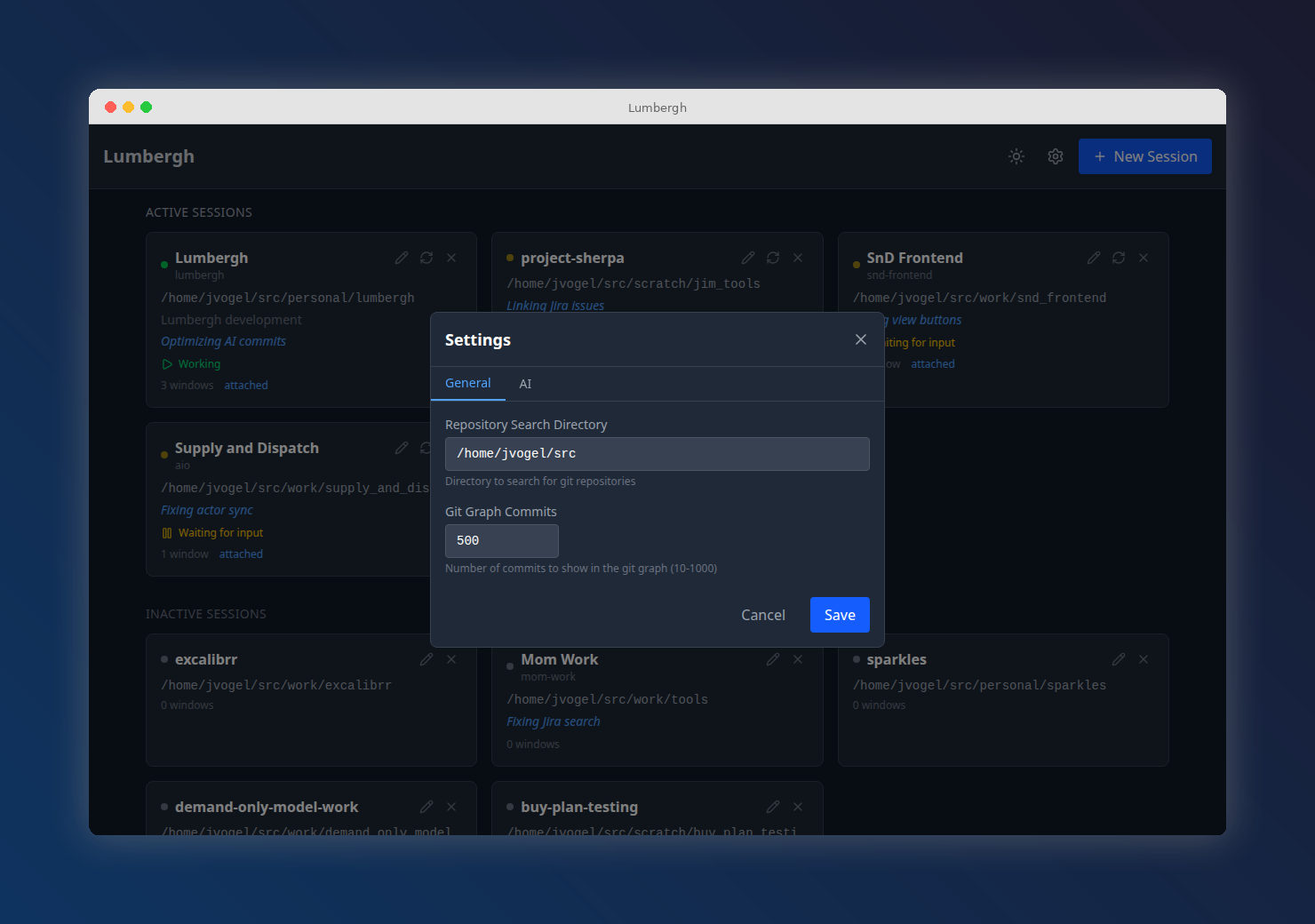Screen dimensions: 1315x924
Task: Close the Settings dialog
Action: point(860,339)
